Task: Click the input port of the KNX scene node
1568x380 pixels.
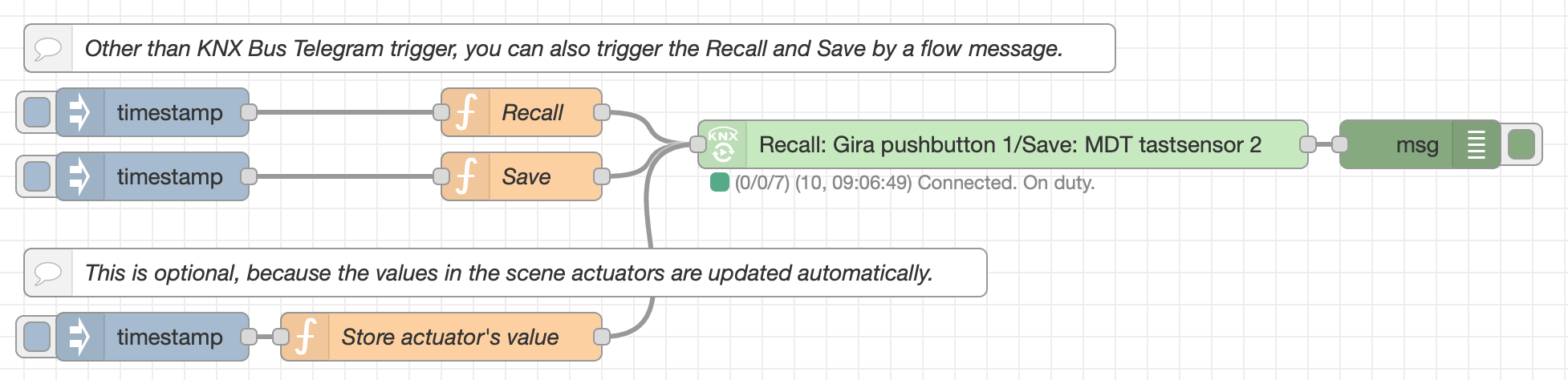Action: pyautogui.click(x=698, y=144)
